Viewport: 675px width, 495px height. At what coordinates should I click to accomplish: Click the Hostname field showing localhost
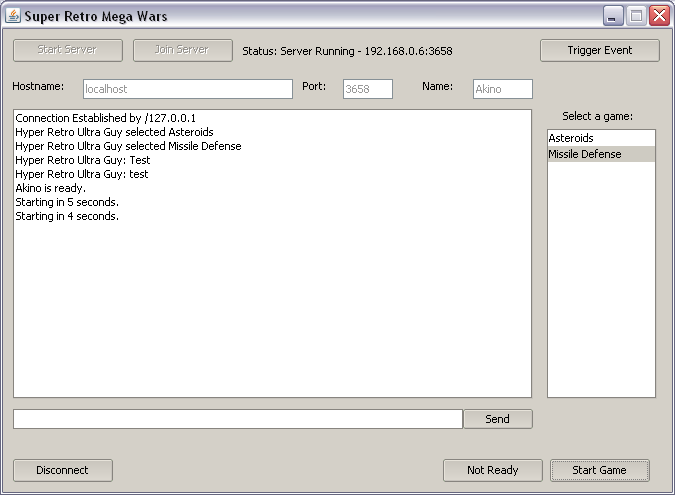click(188, 89)
